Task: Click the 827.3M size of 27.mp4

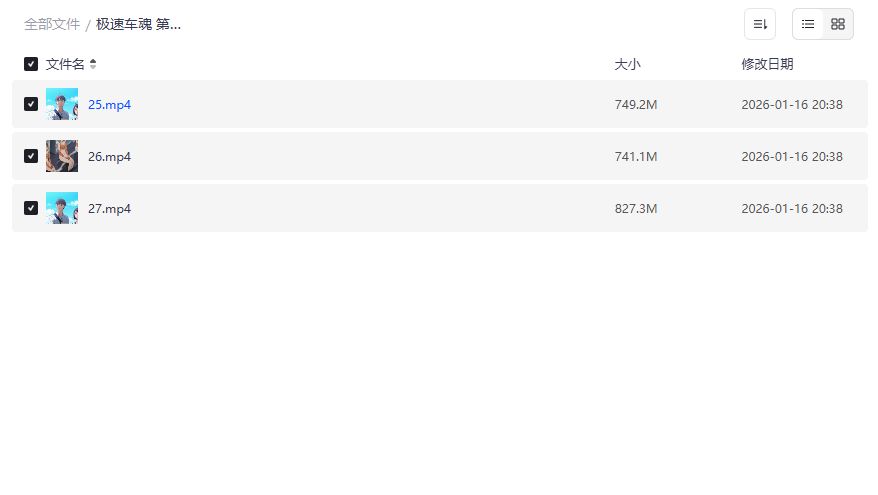Action: 636,208
